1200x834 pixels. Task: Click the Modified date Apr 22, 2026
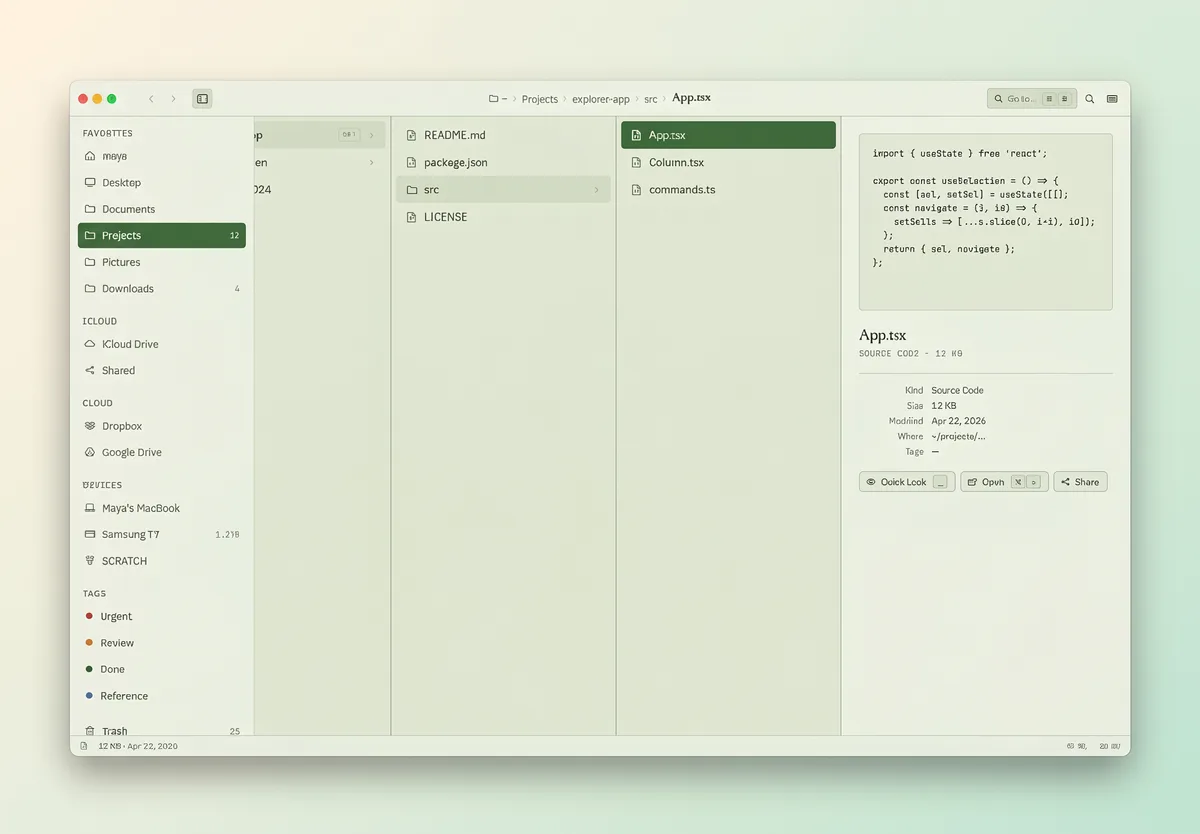(x=958, y=421)
